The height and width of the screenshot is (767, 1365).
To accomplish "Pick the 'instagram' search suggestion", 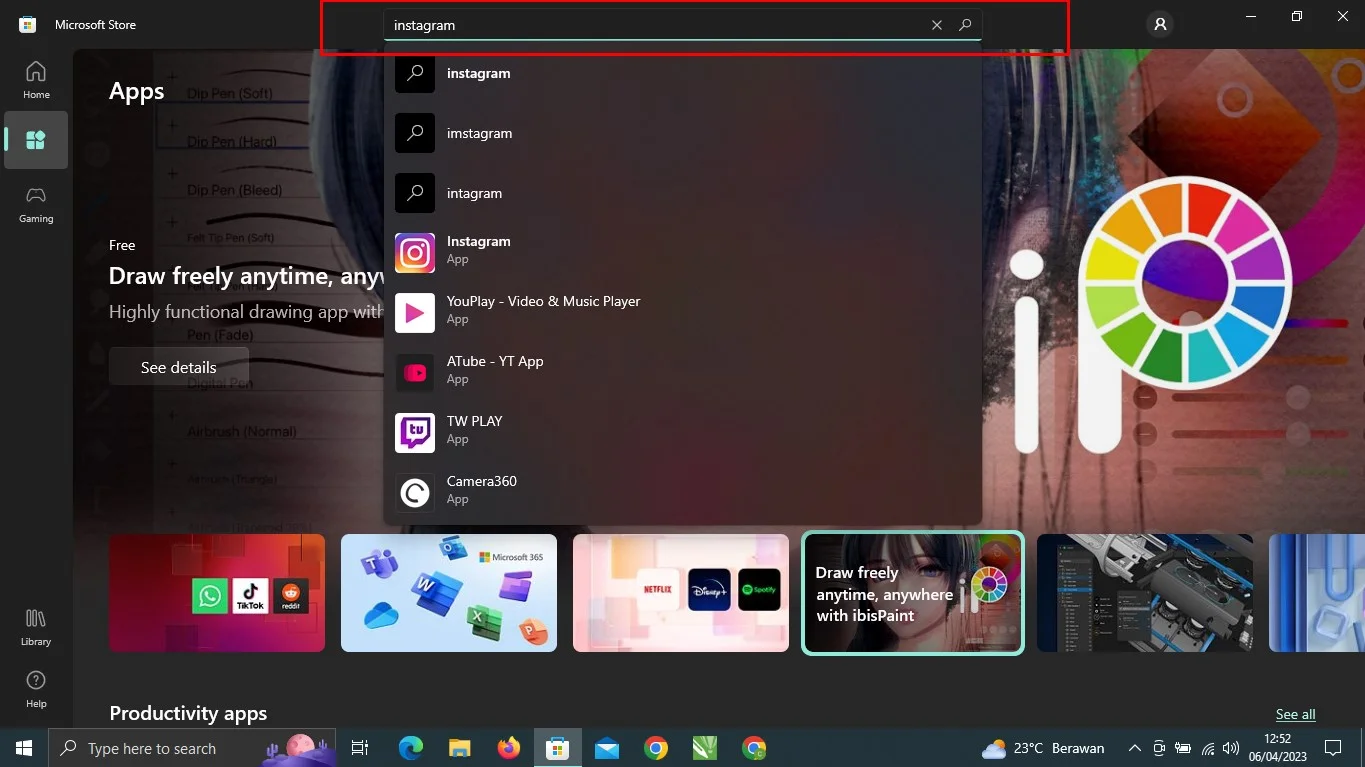I will [682, 73].
